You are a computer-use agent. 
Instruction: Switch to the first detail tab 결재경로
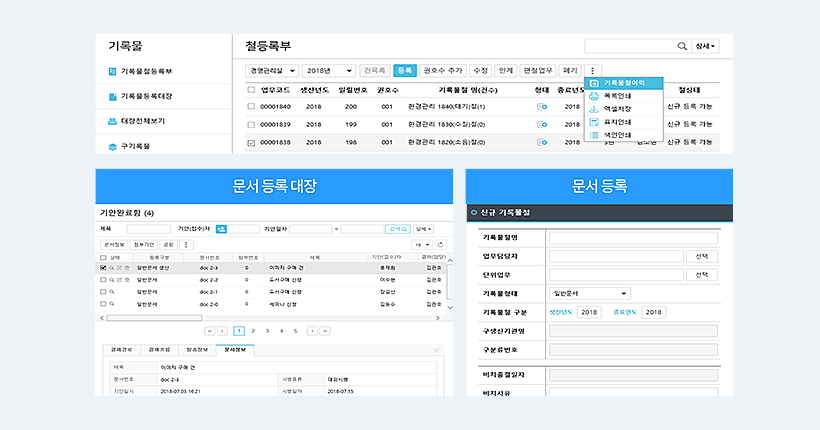pos(122,350)
